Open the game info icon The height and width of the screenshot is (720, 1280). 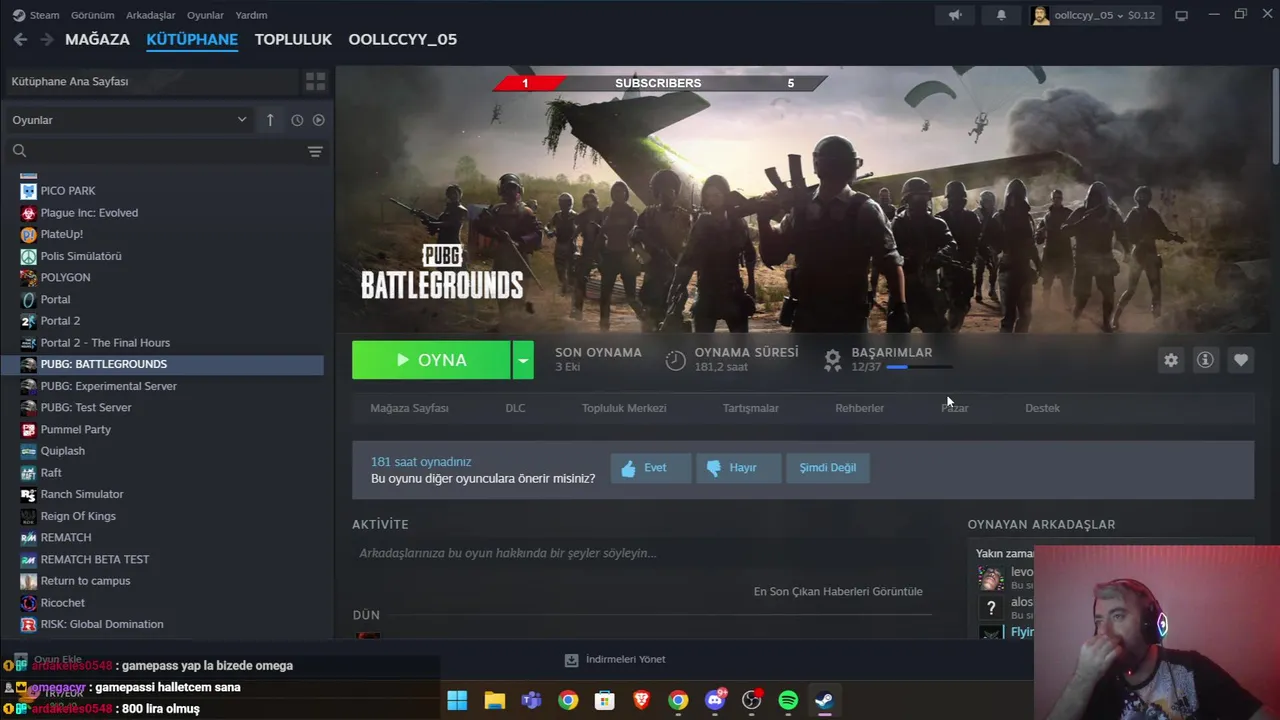click(1206, 360)
